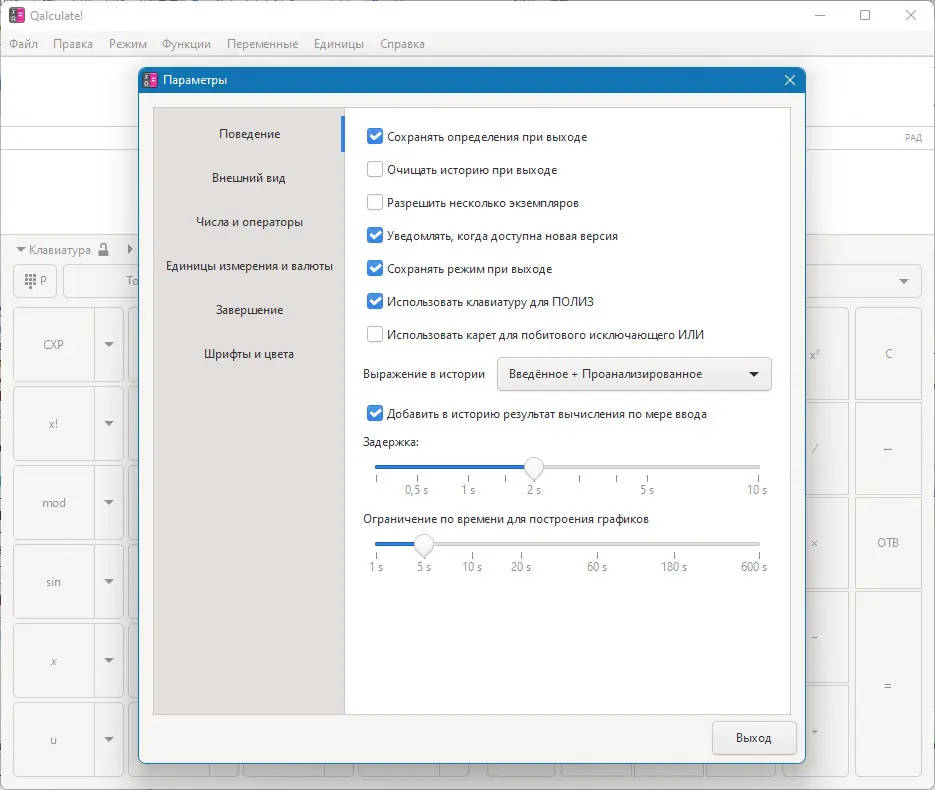This screenshot has width=935, height=790.
Task: Click the "sin" keypad button
Action: pyautogui.click(x=54, y=582)
